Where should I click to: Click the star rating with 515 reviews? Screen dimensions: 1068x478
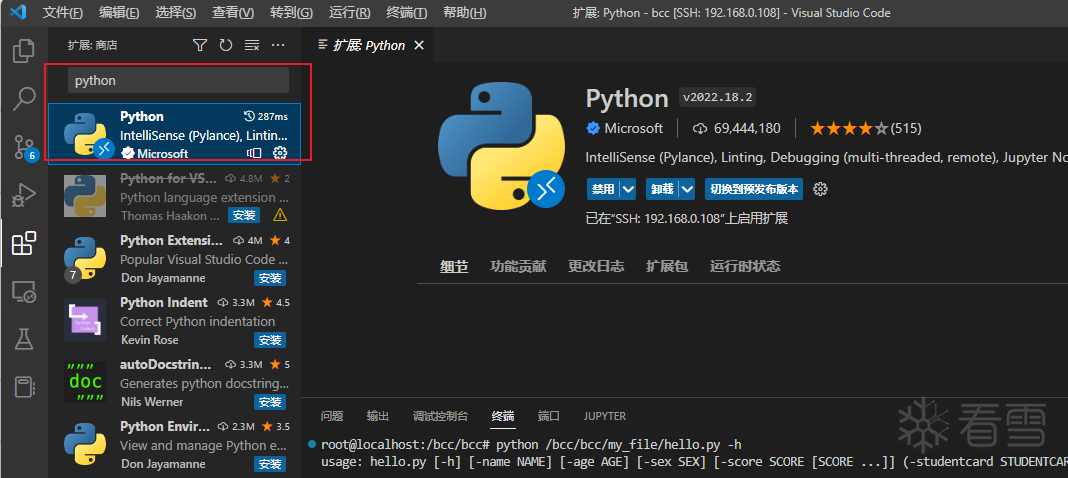pyautogui.click(x=865, y=128)
